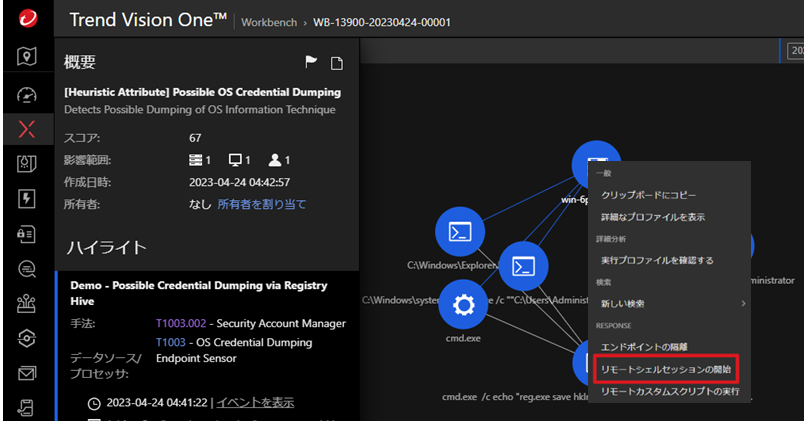Click the document note icon in 概要 header

coord(337,64)
